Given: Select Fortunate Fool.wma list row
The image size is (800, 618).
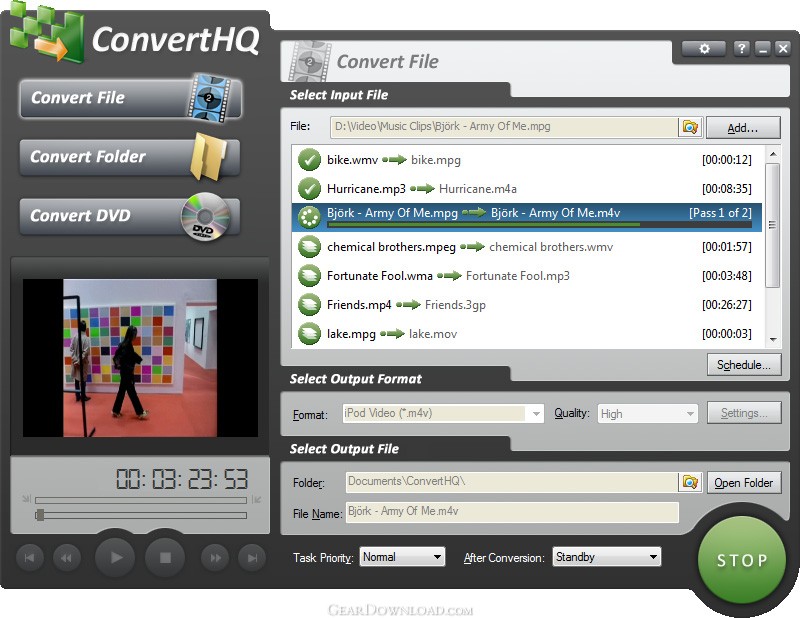Looking at the screenshot, I should coord(526,276).
